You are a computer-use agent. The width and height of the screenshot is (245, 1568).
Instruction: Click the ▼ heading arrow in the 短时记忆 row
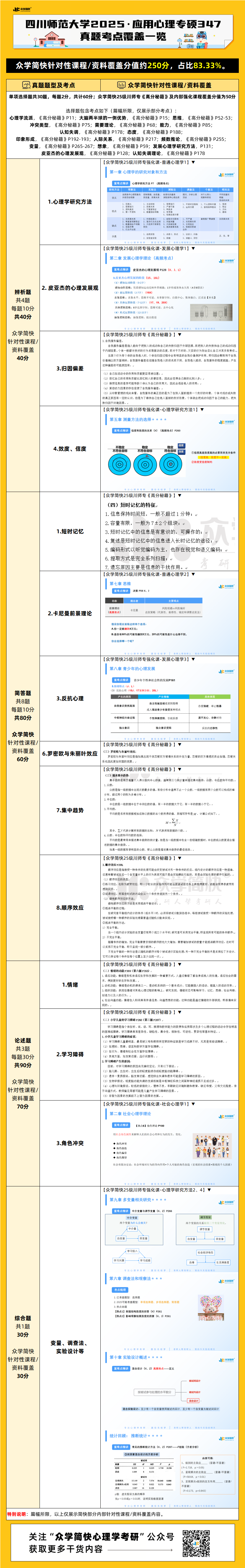click(x=179, y=496)
